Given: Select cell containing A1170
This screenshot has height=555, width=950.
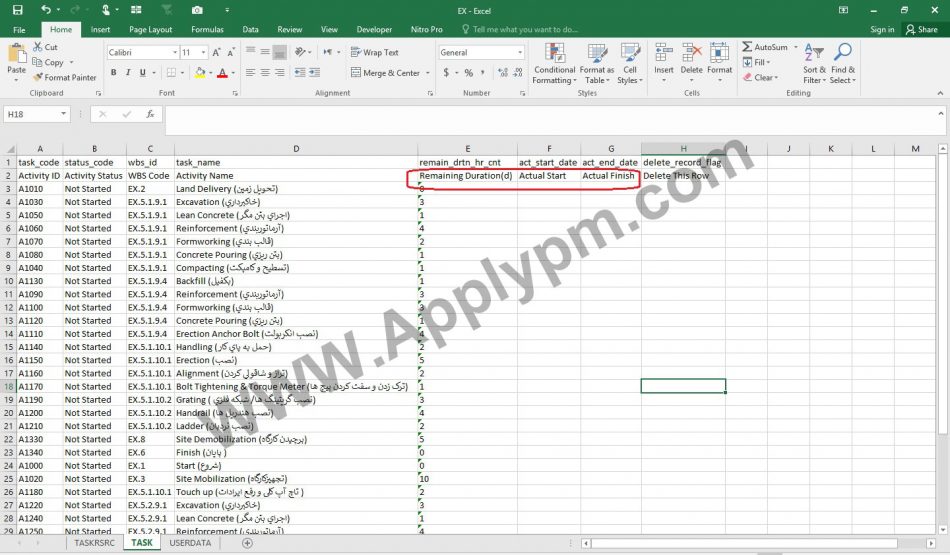Looking at the screenshot, I should 40,387.
